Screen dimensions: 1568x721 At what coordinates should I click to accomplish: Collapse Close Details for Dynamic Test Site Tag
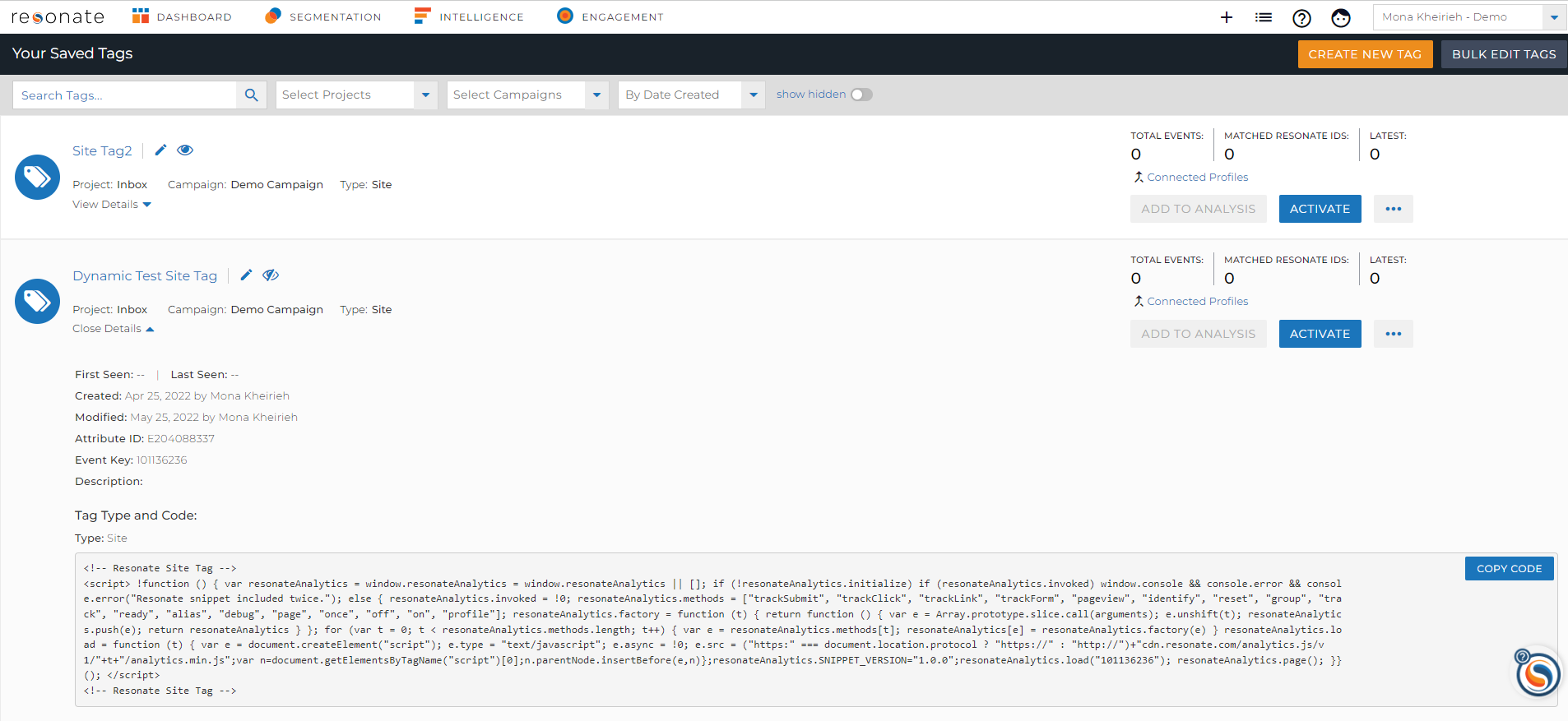tap(114, 329)
